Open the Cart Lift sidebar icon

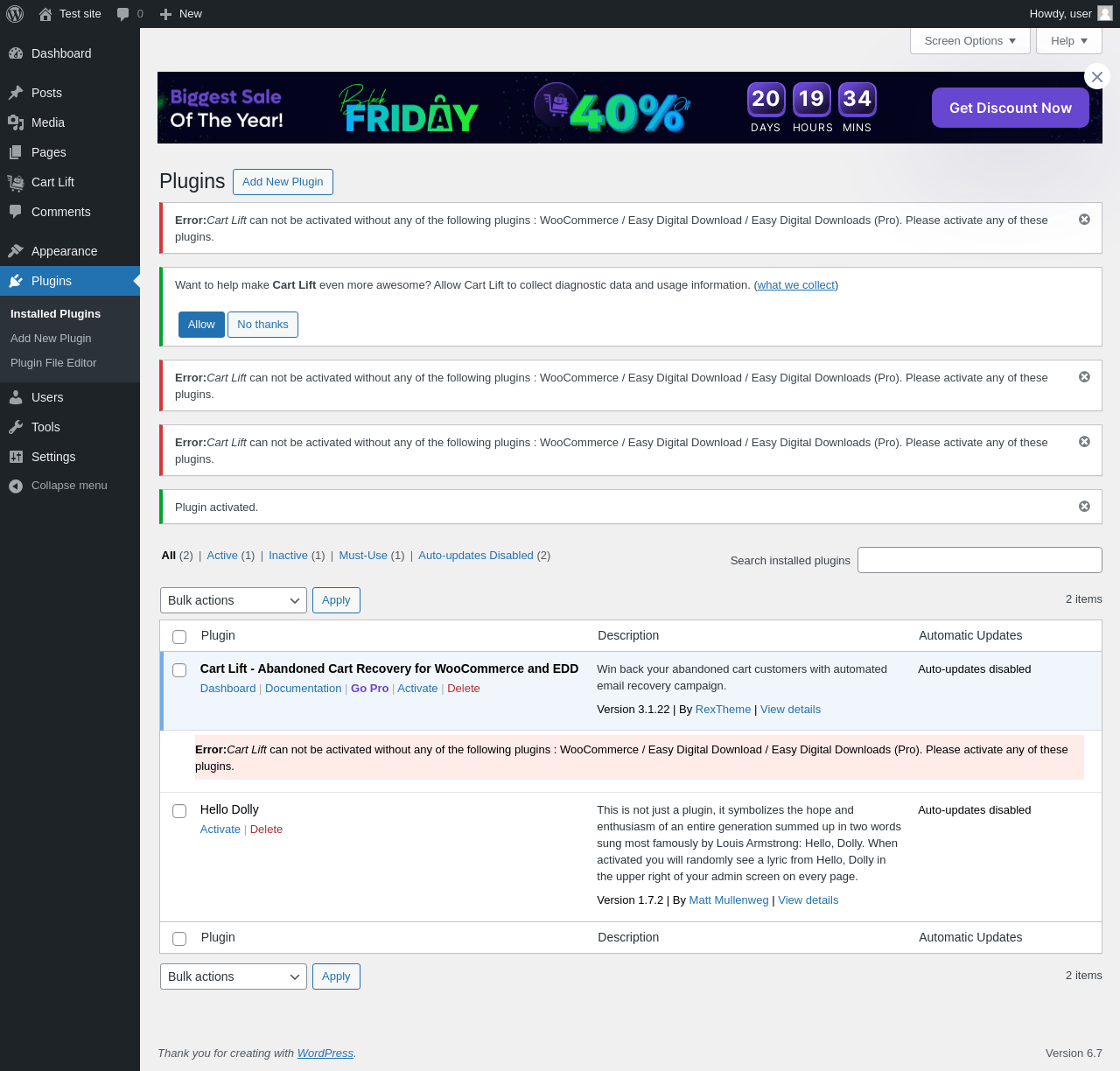[x=16, y=182]
